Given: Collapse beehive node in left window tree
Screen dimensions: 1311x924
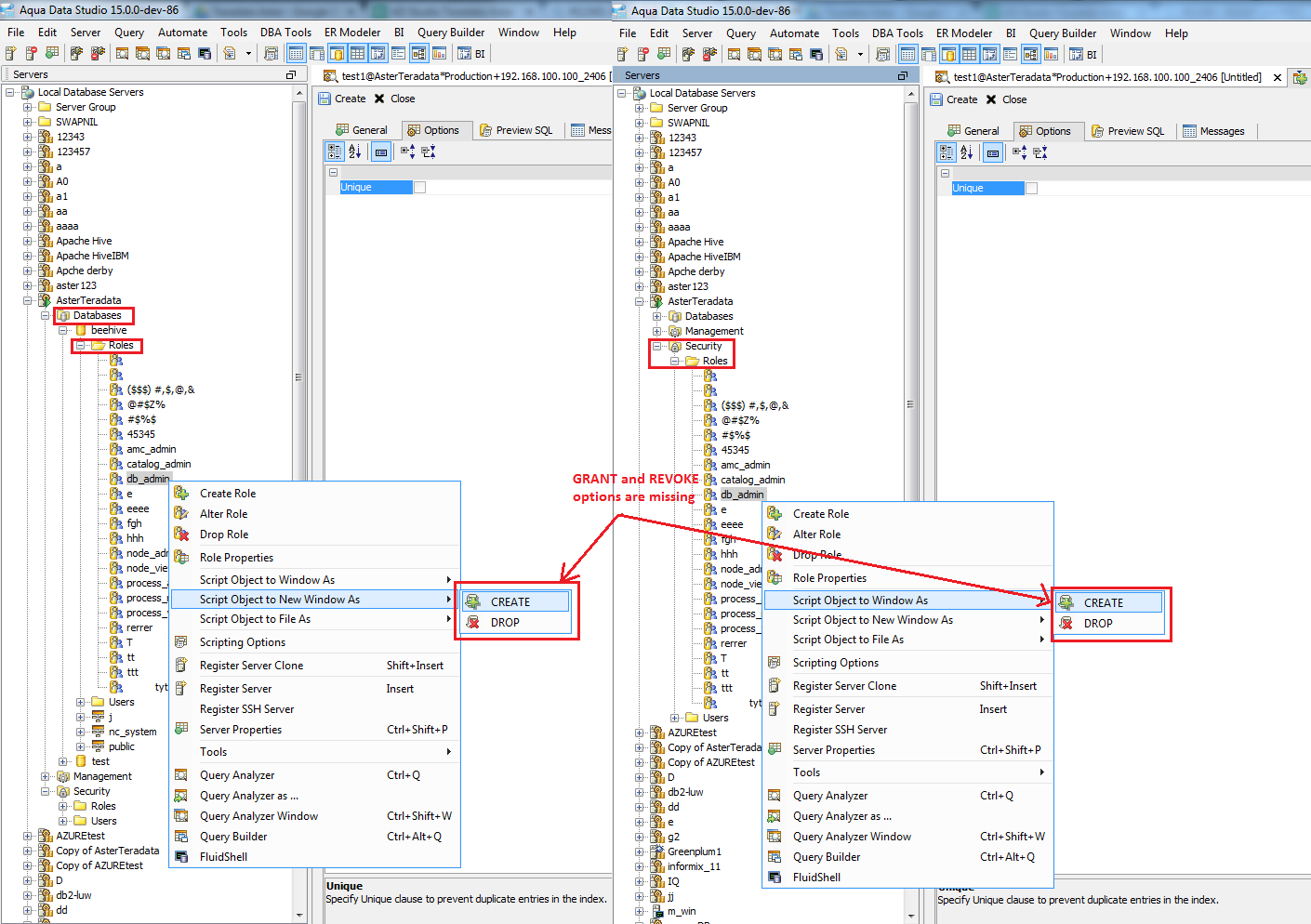Looking at the screenshot, I should tap(63, 330).
